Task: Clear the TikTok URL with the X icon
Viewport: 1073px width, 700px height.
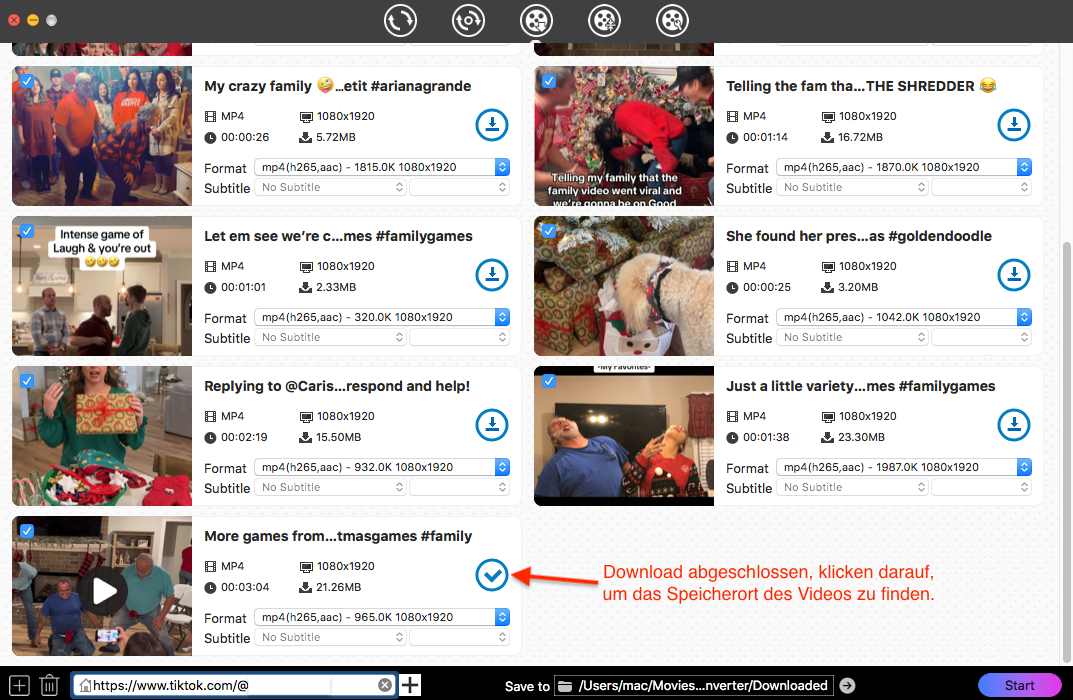Action: [x=385, y=685]
